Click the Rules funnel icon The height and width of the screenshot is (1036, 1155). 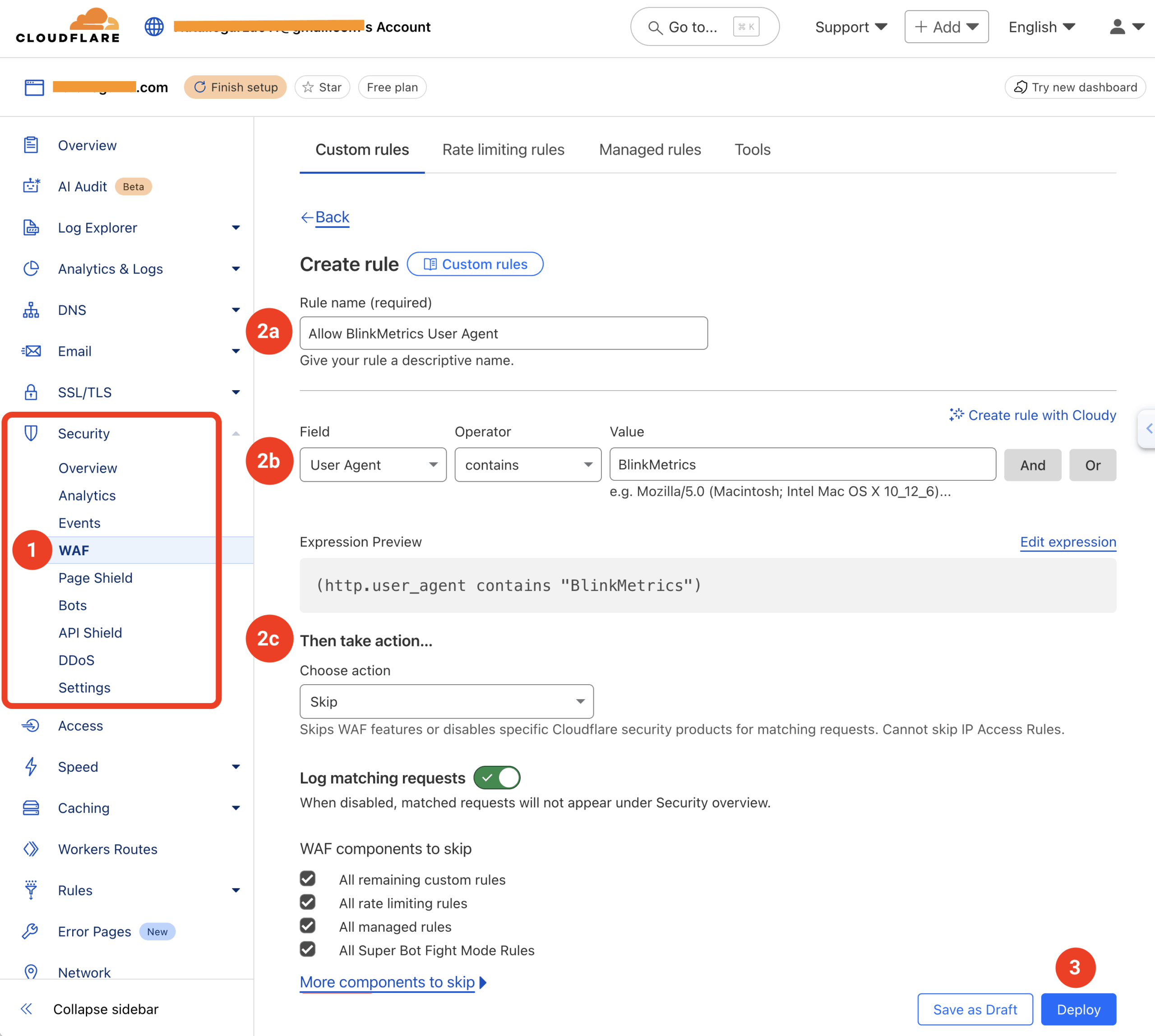[31, 890]
